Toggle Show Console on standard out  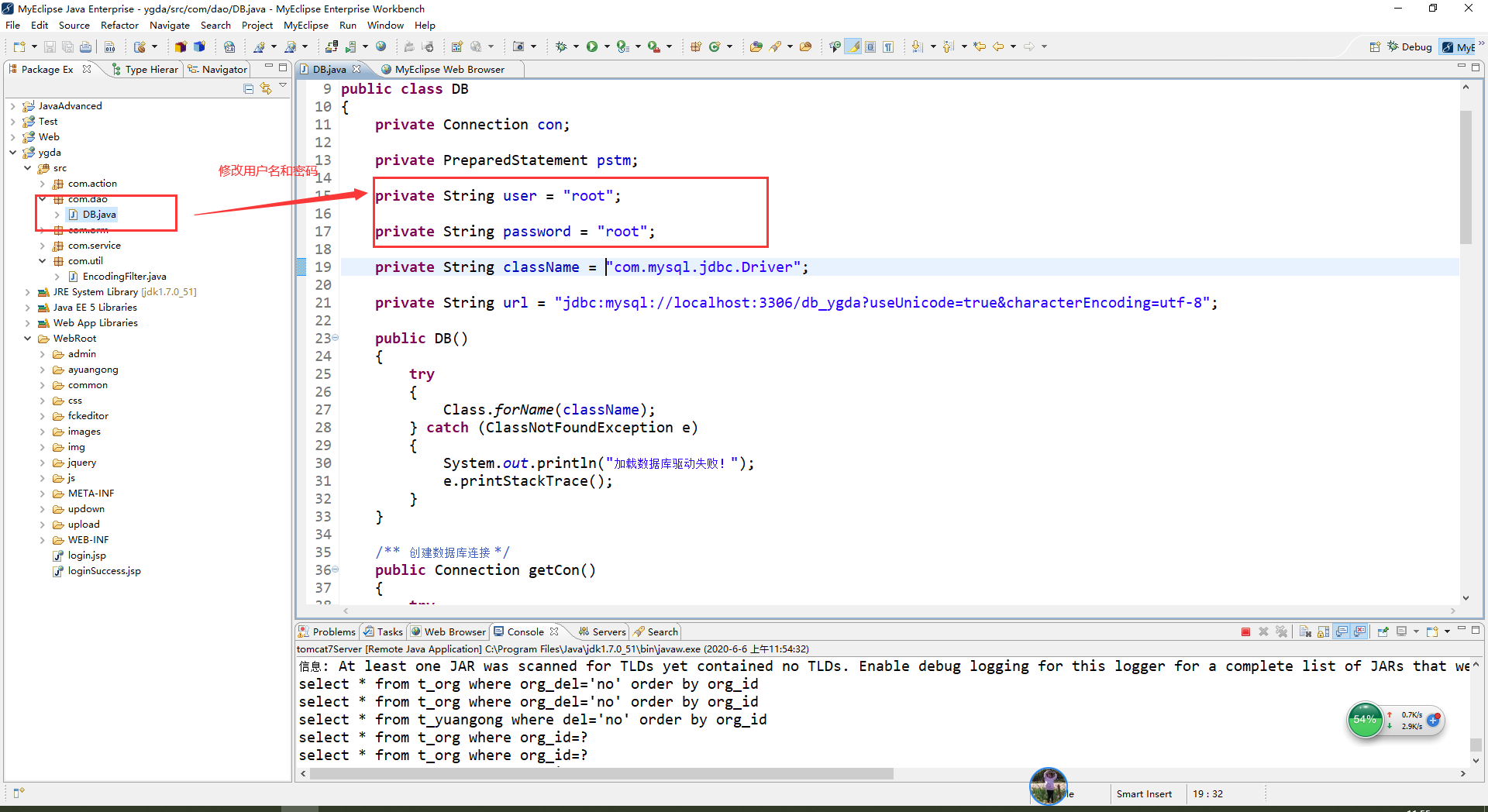pyautogui.click(x=1342, y=631)
